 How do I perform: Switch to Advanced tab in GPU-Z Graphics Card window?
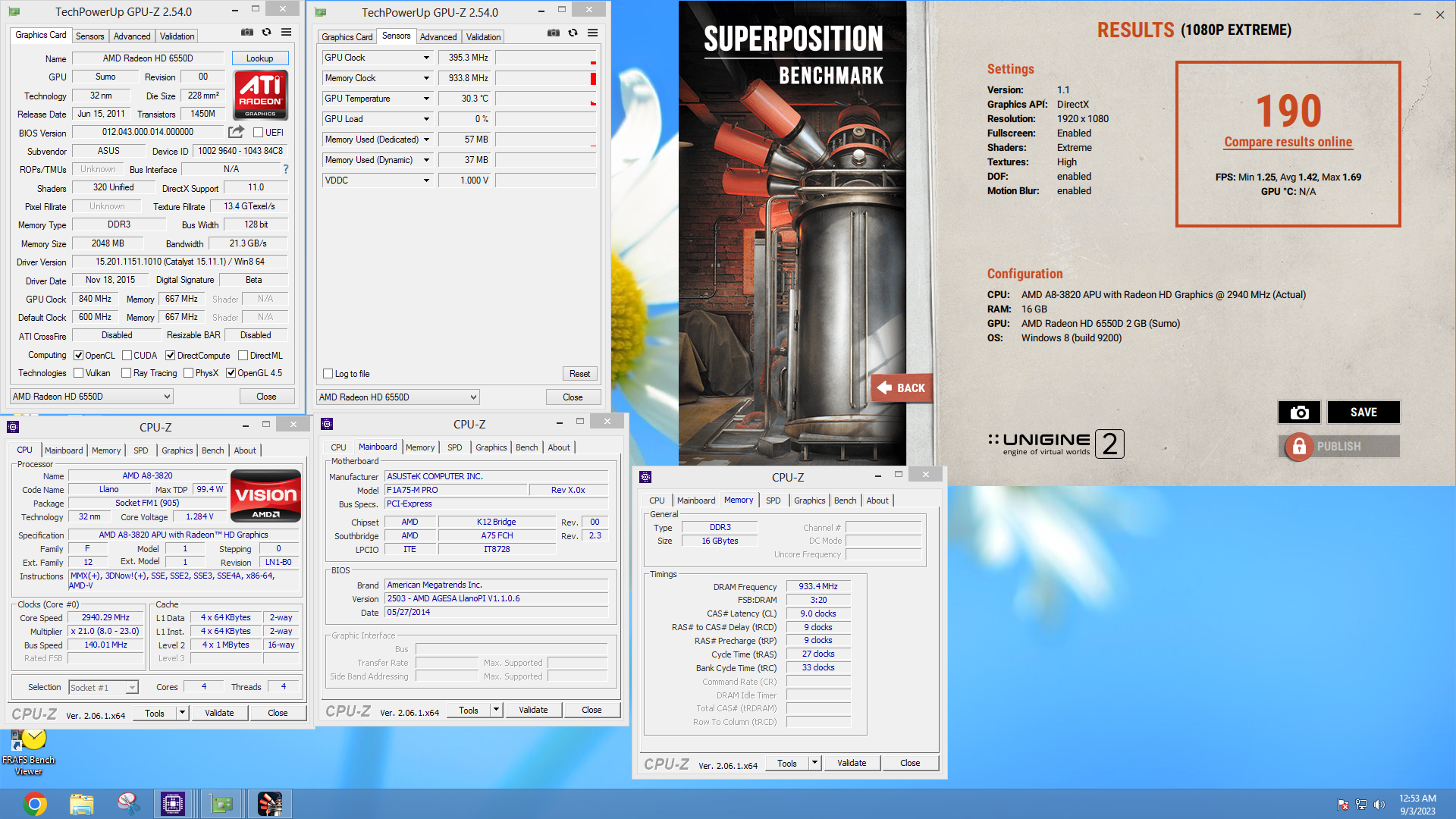click(x=132, y=36)
